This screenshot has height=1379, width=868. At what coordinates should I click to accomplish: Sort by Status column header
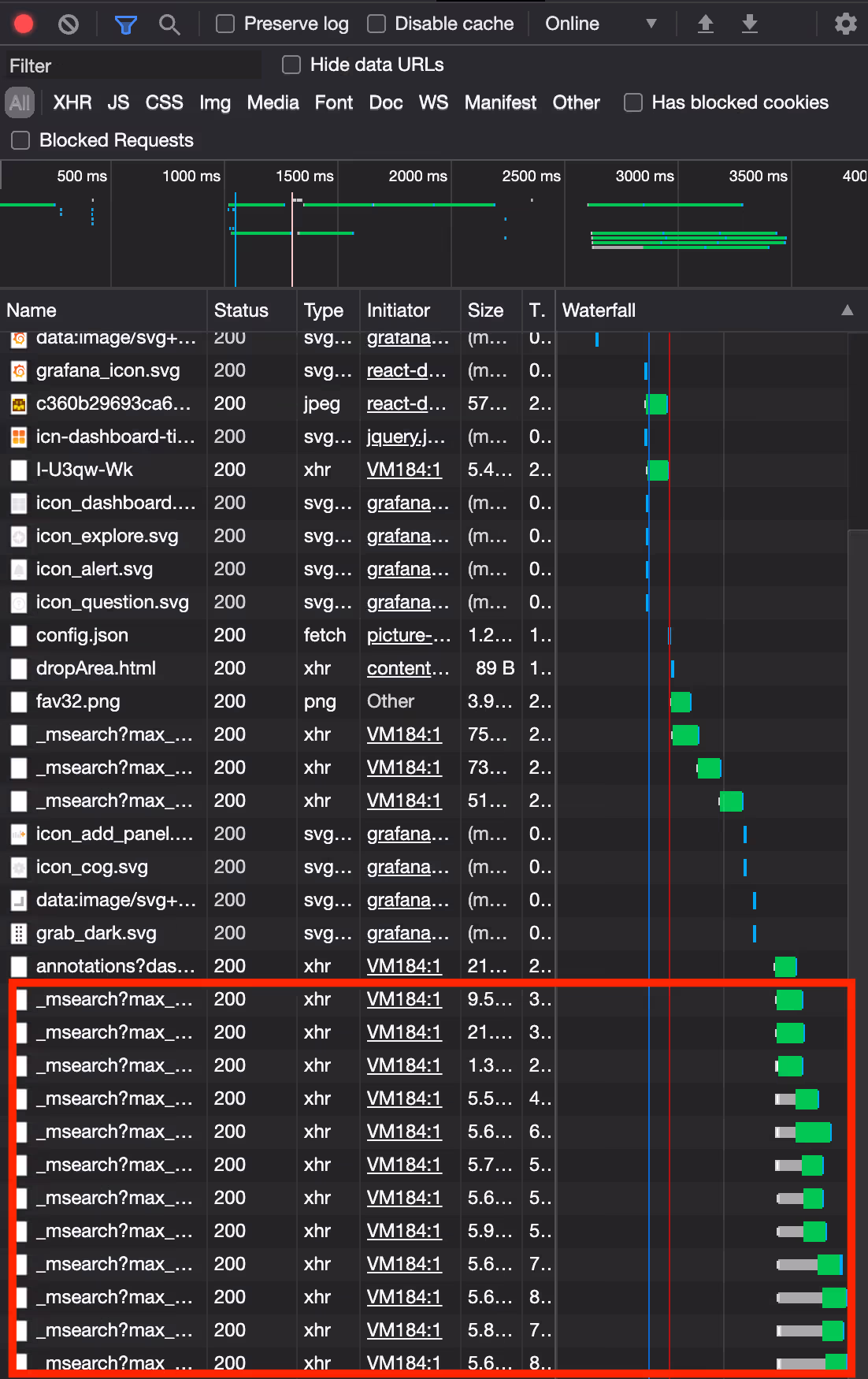tap(252, 310)
